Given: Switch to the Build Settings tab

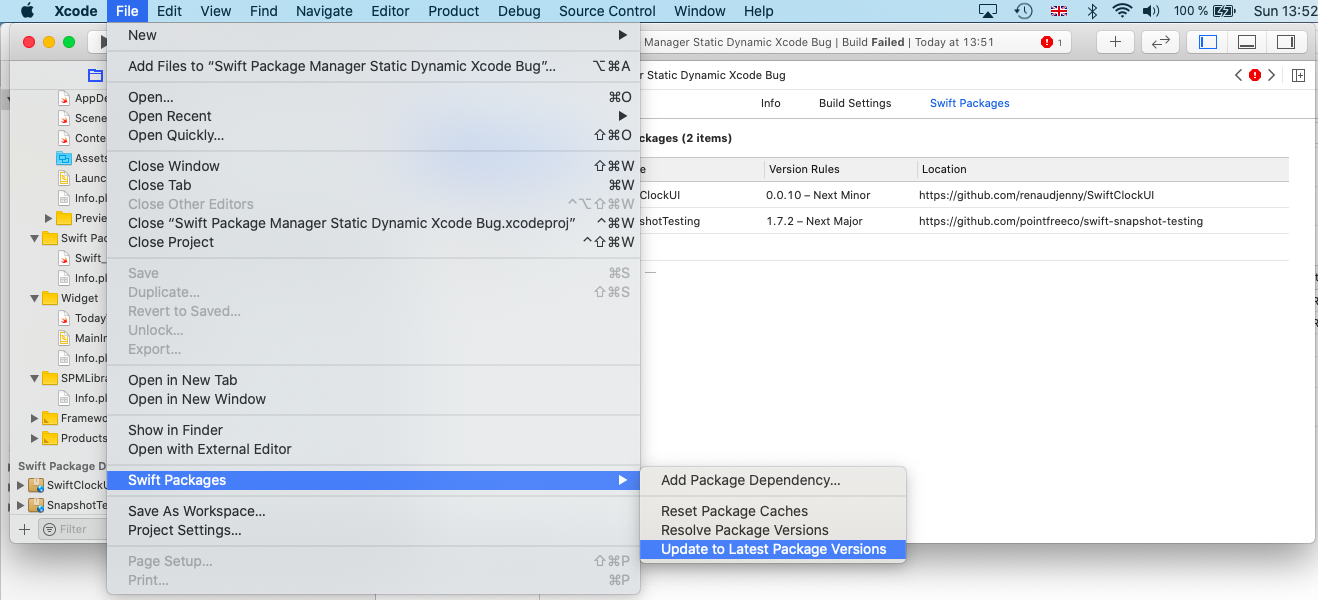Looking at the screenshot, I should click(855, 103).
